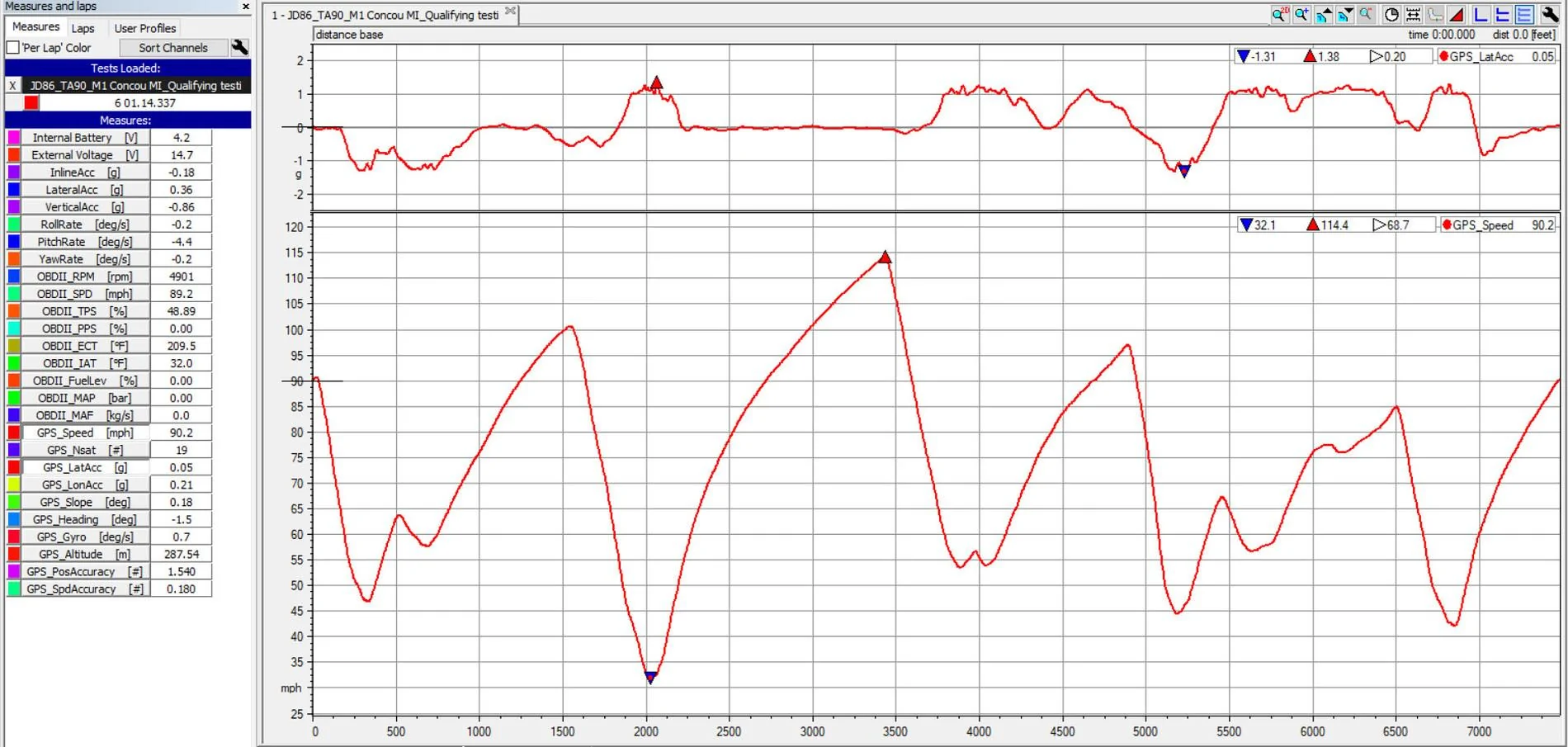Click the up-arrow channel icon

coord(1324,15)
